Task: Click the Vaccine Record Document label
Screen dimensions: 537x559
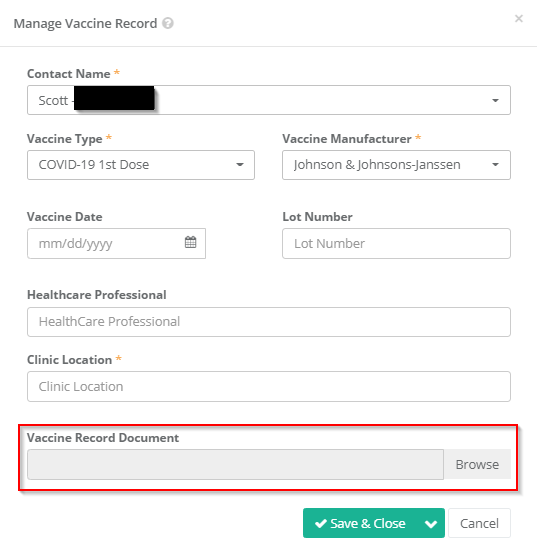Action: [x=103, y=438]
